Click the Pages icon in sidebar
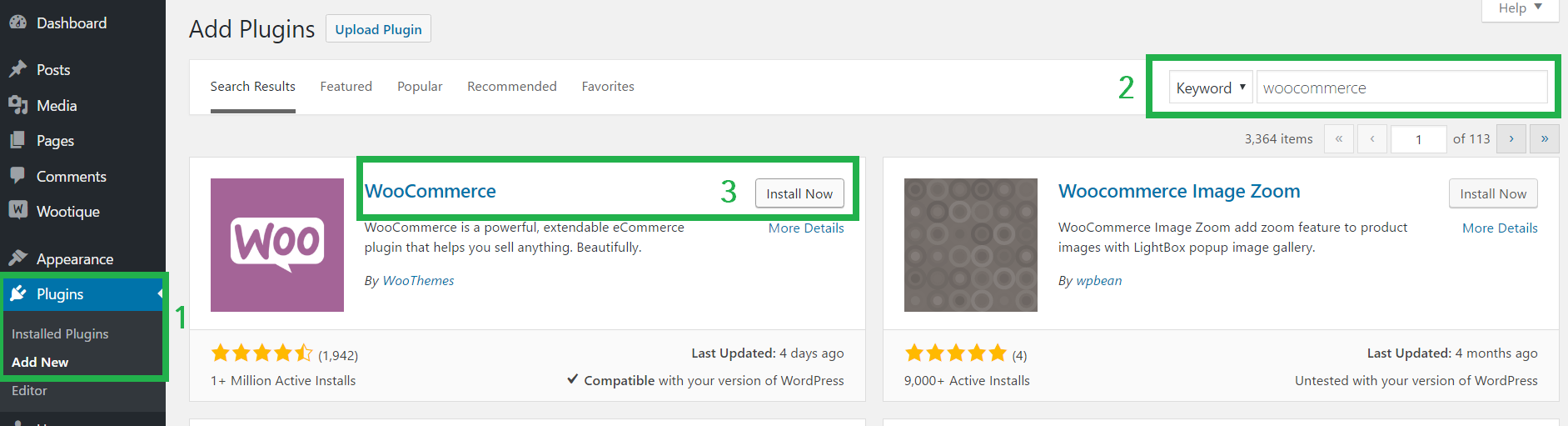 coord(17,140)
